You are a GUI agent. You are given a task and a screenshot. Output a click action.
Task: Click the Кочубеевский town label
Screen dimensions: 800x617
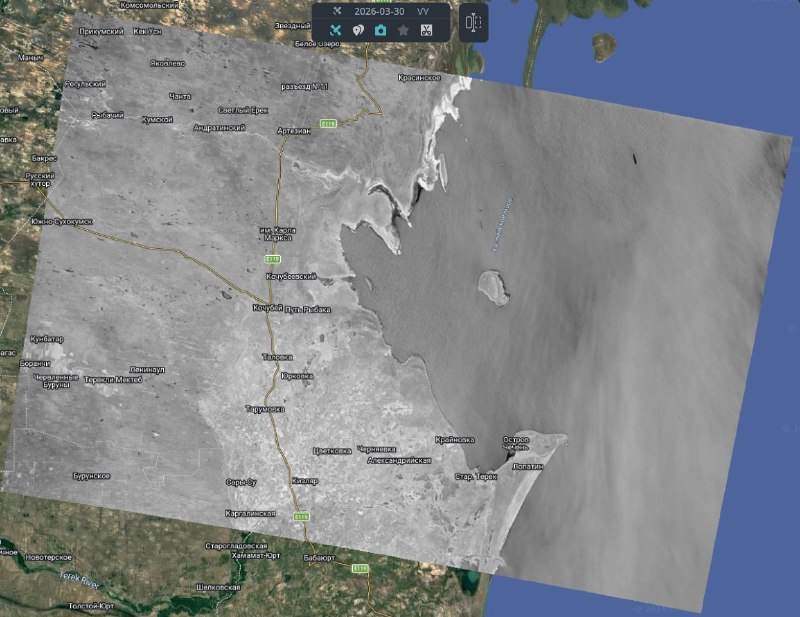tap(291, 275)
